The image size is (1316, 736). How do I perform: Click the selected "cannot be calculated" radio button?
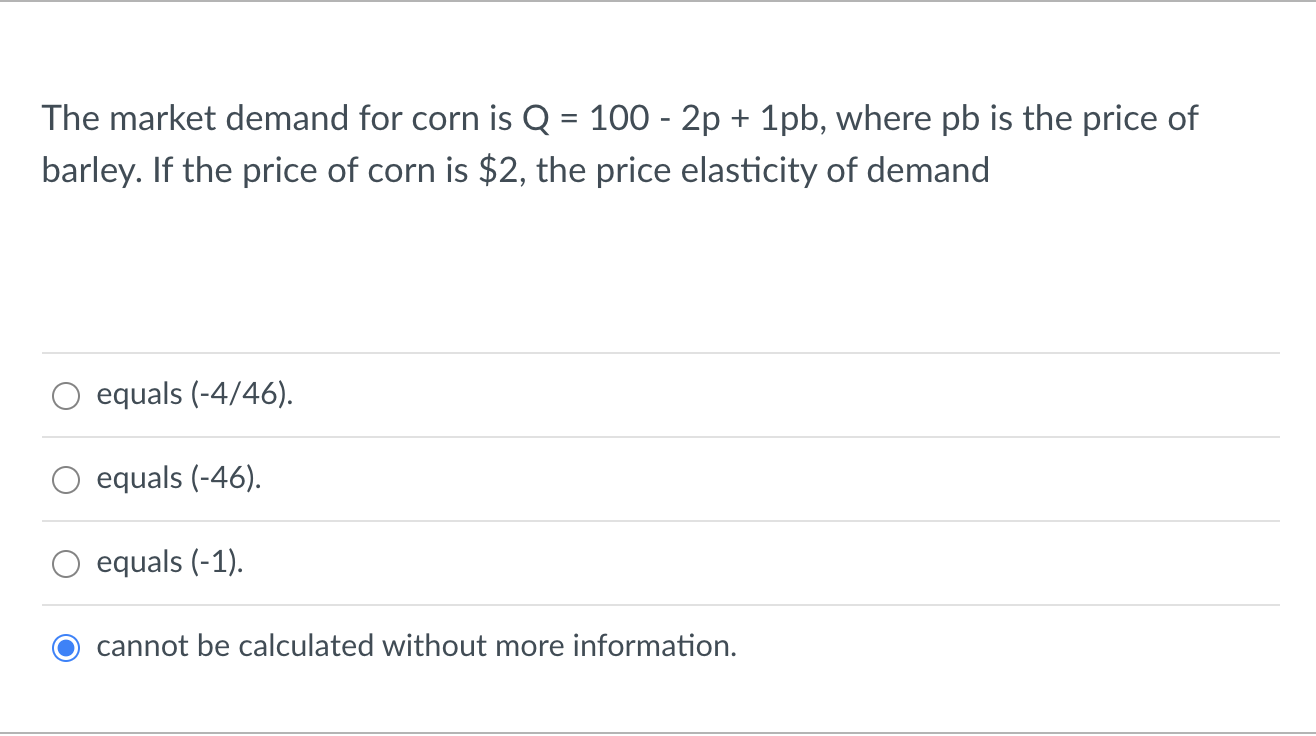(x=66, y=647)
